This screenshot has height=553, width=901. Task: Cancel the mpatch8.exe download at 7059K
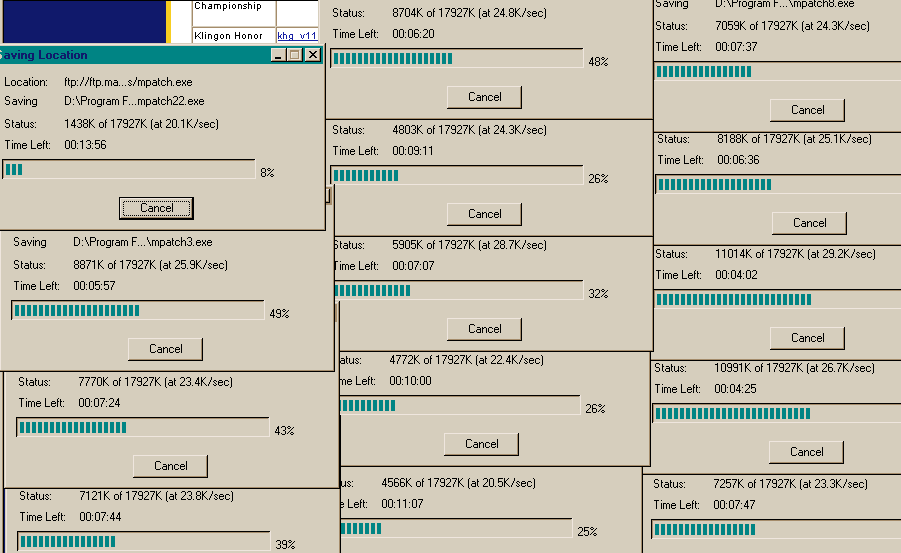point(807,110)
